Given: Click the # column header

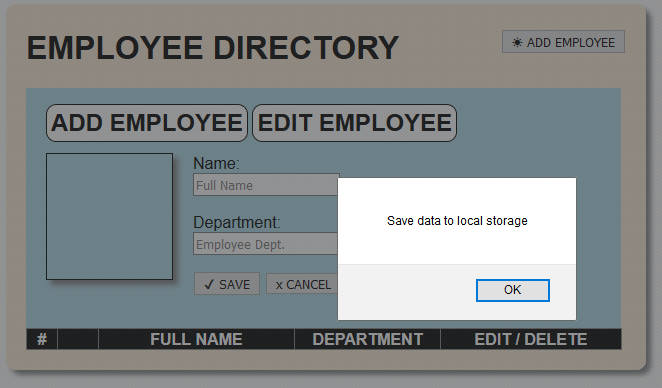Looking at the screenshot, I should [x=42, y=339].
